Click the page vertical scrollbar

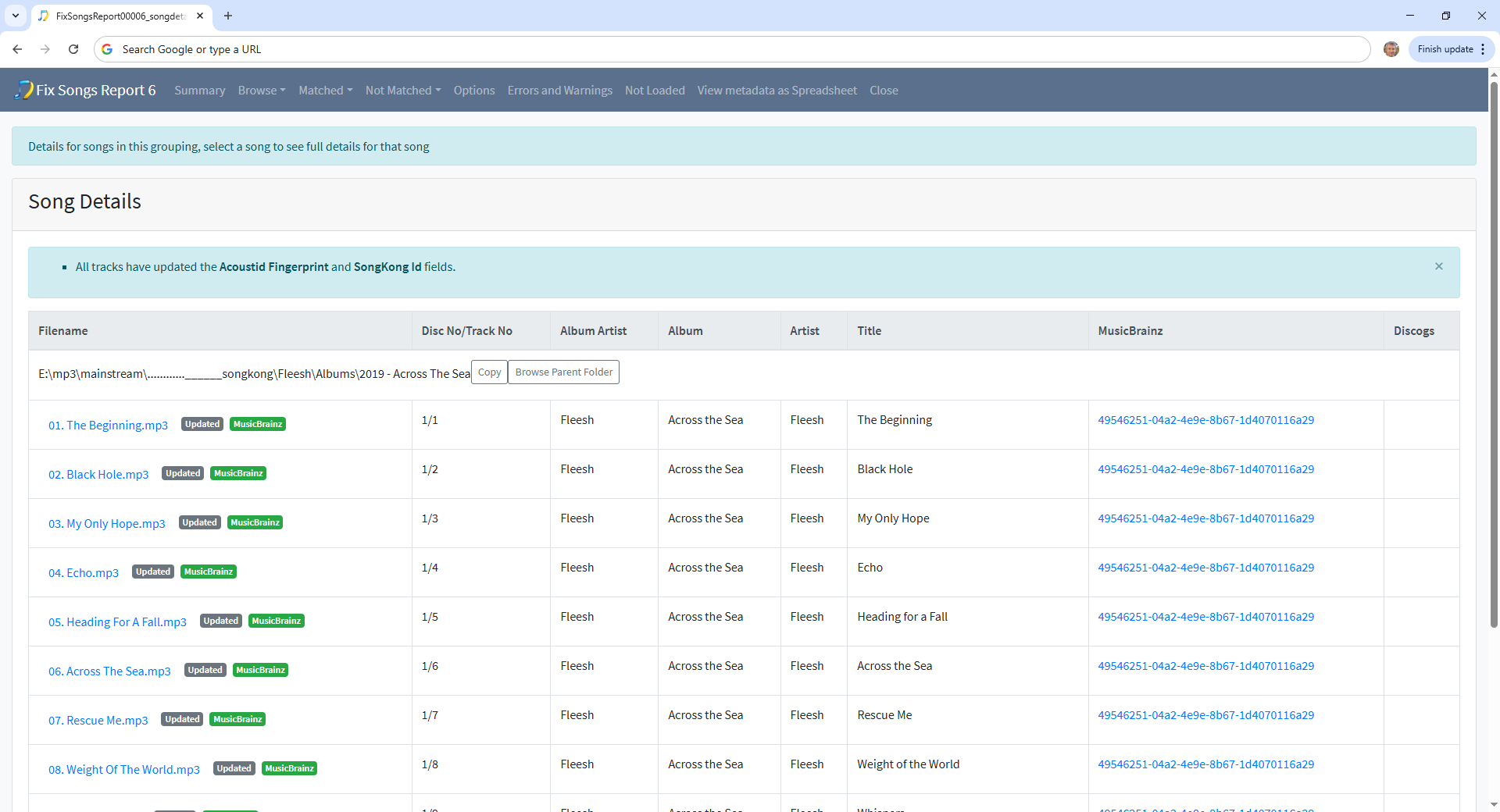point(1494,351)
